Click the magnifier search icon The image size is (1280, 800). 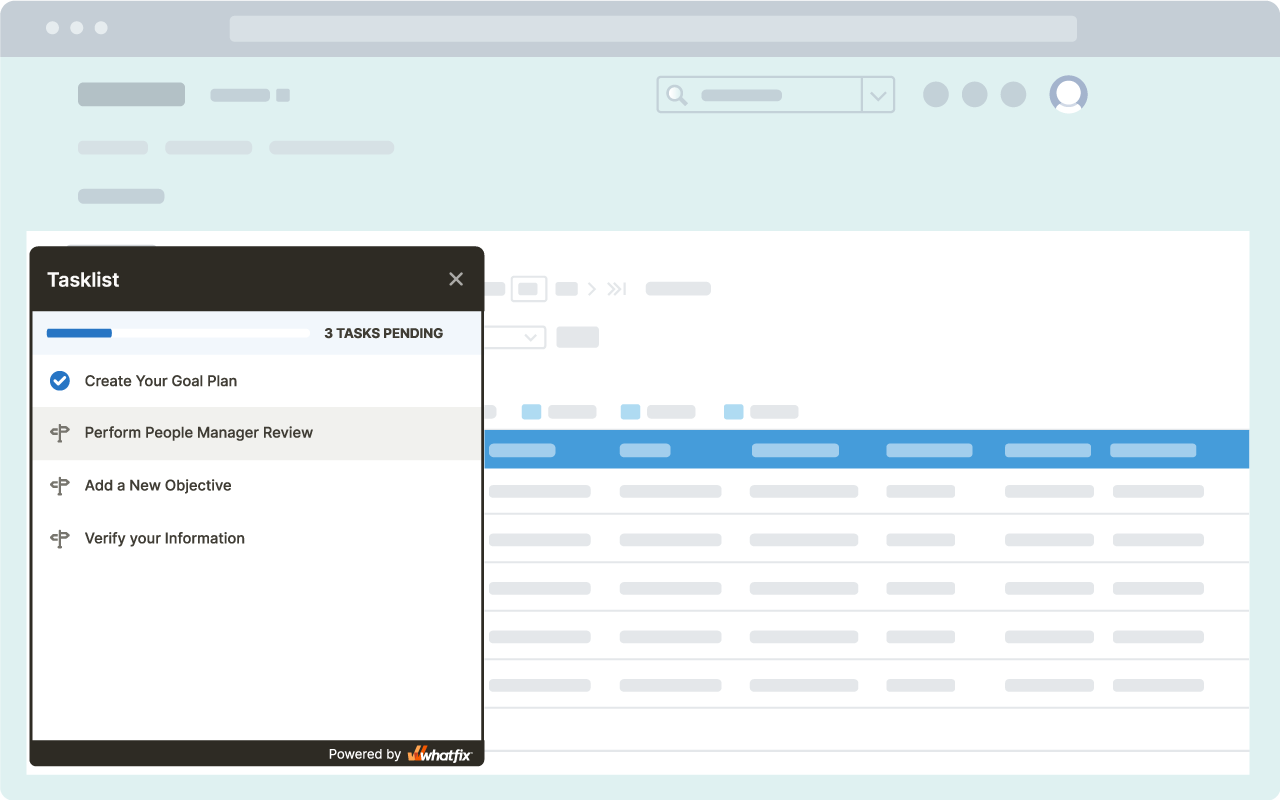677,95
